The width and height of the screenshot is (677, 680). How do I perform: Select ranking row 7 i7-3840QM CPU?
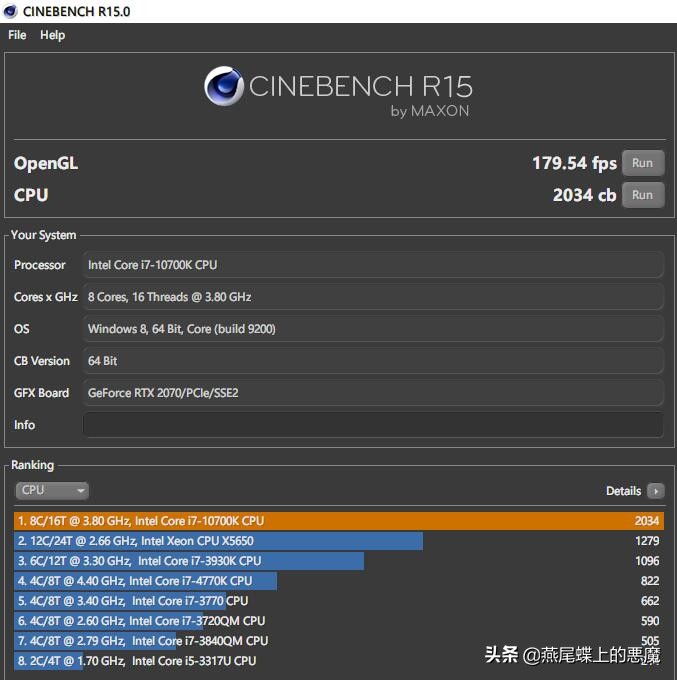click(x=339, y=641)
